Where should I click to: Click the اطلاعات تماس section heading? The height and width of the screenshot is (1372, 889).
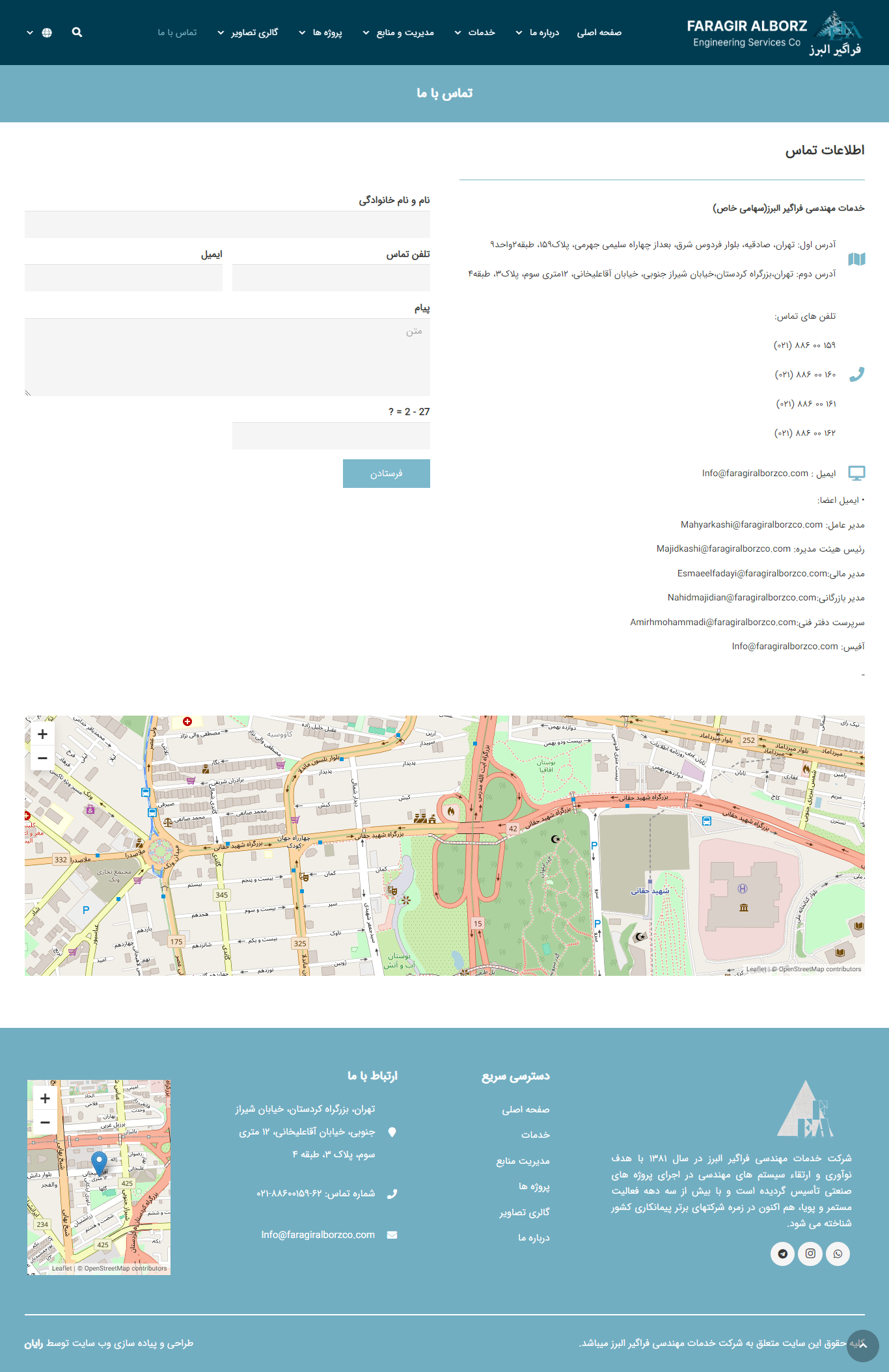tap(825, 150)
